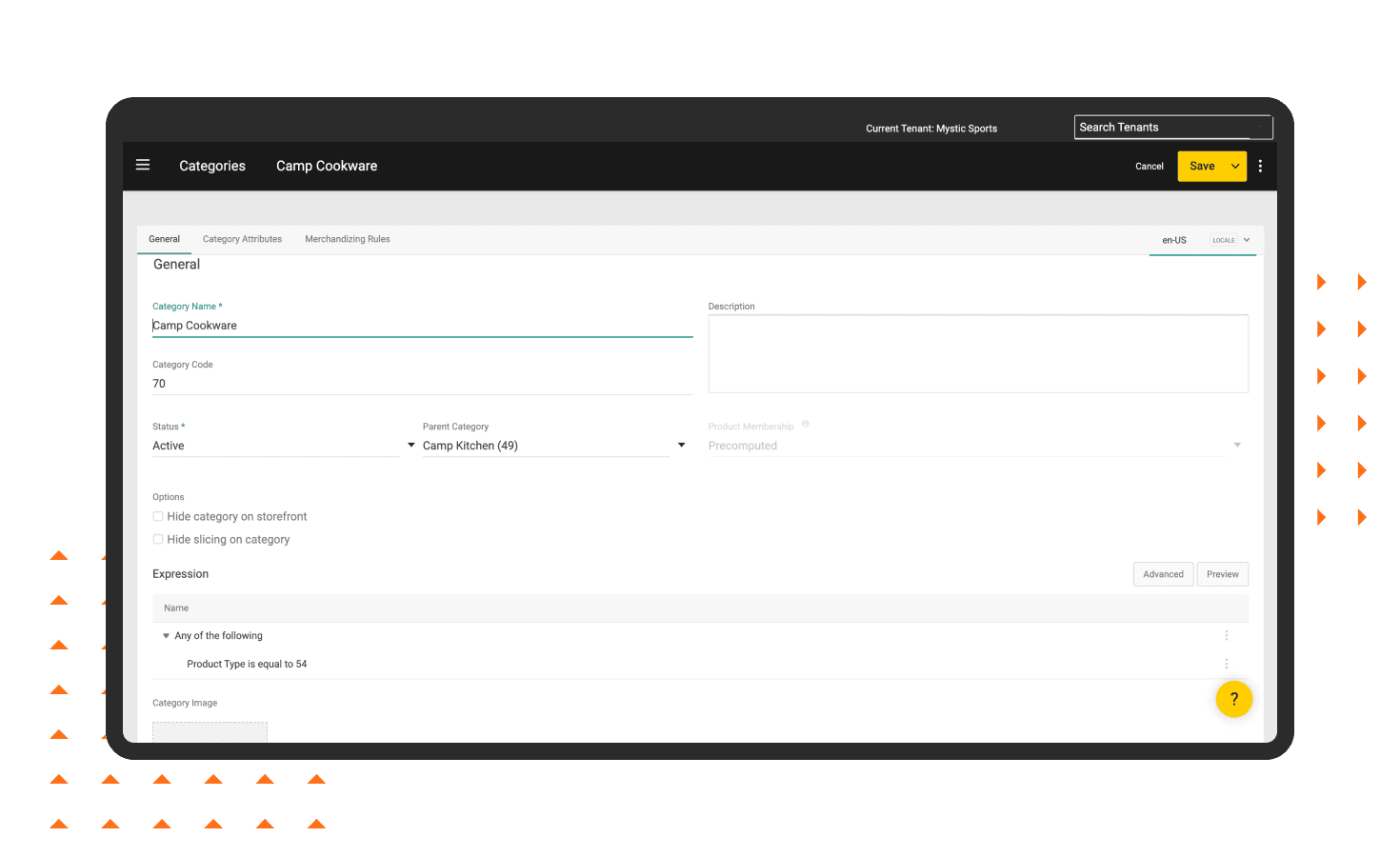Open the vertical more-options menu beside Save
This screenshot has width=1400, height=857.
point(1260,166)
